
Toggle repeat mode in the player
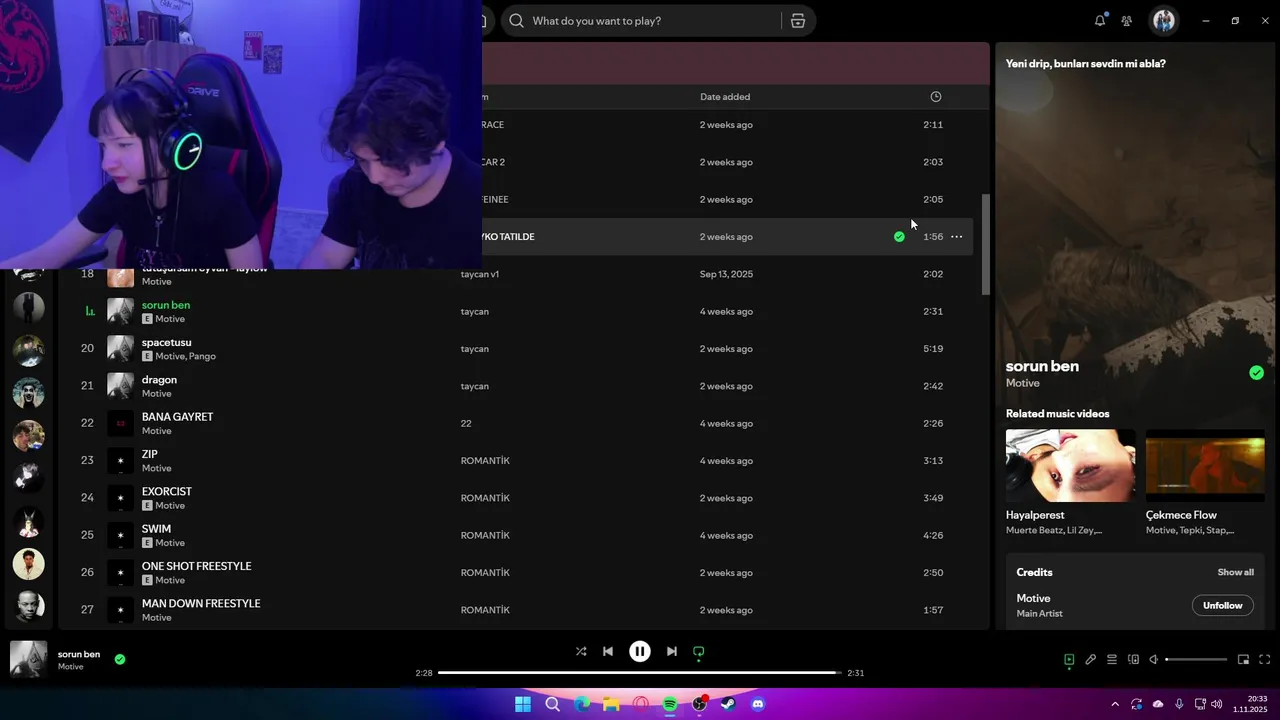[x=699, y=651]
